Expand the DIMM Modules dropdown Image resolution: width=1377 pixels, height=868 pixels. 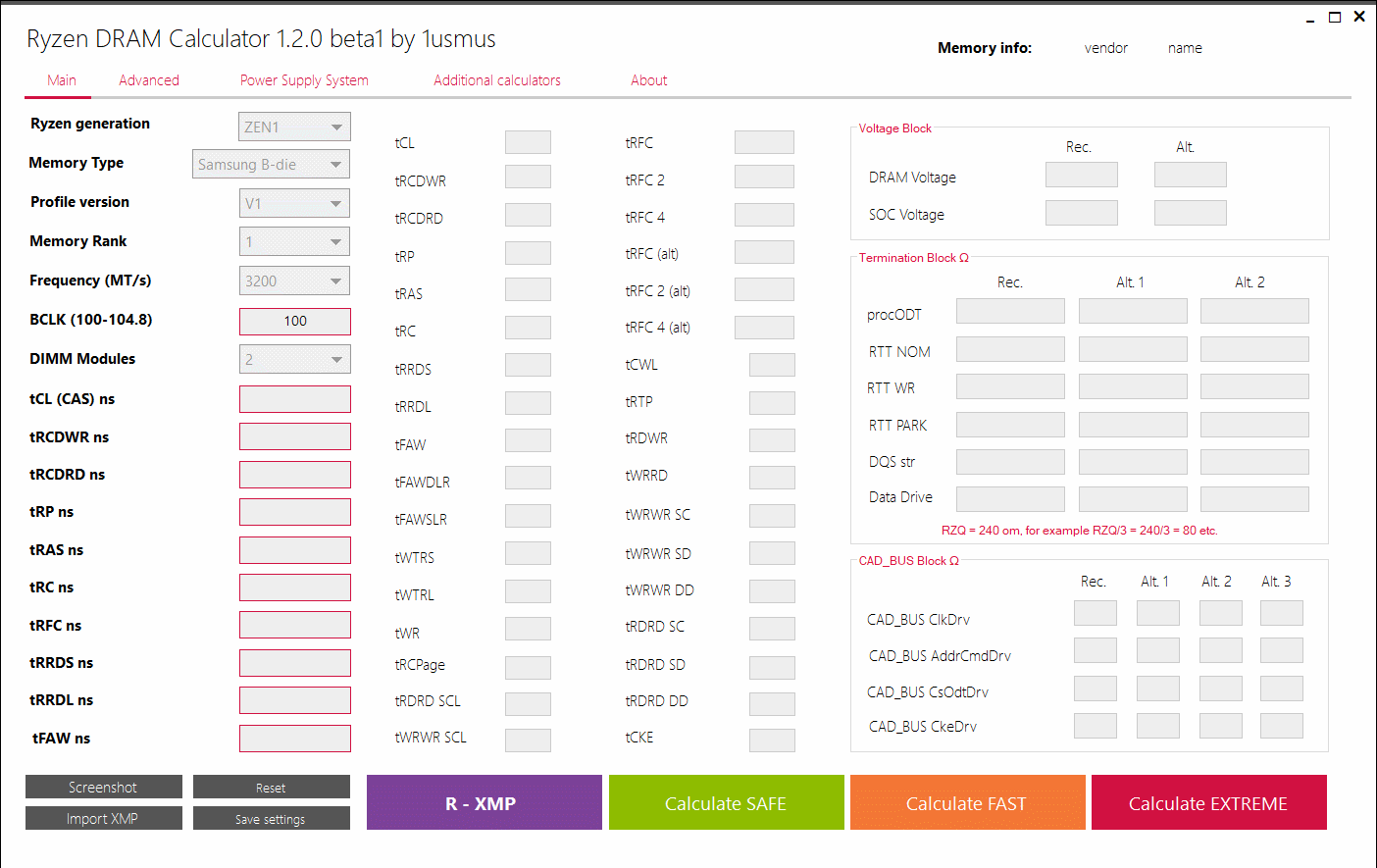tap(295, 359)
